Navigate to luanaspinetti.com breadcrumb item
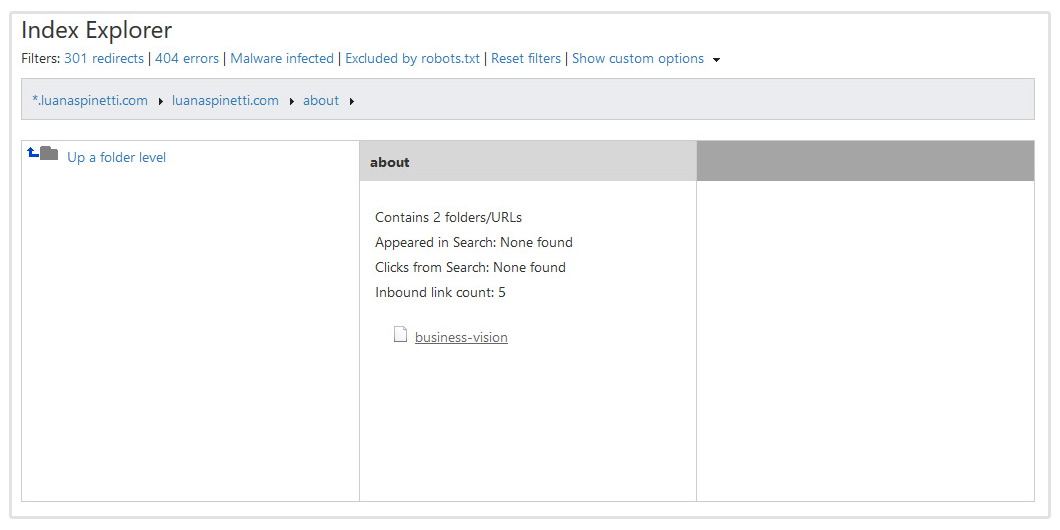 [x=225, y=101]
